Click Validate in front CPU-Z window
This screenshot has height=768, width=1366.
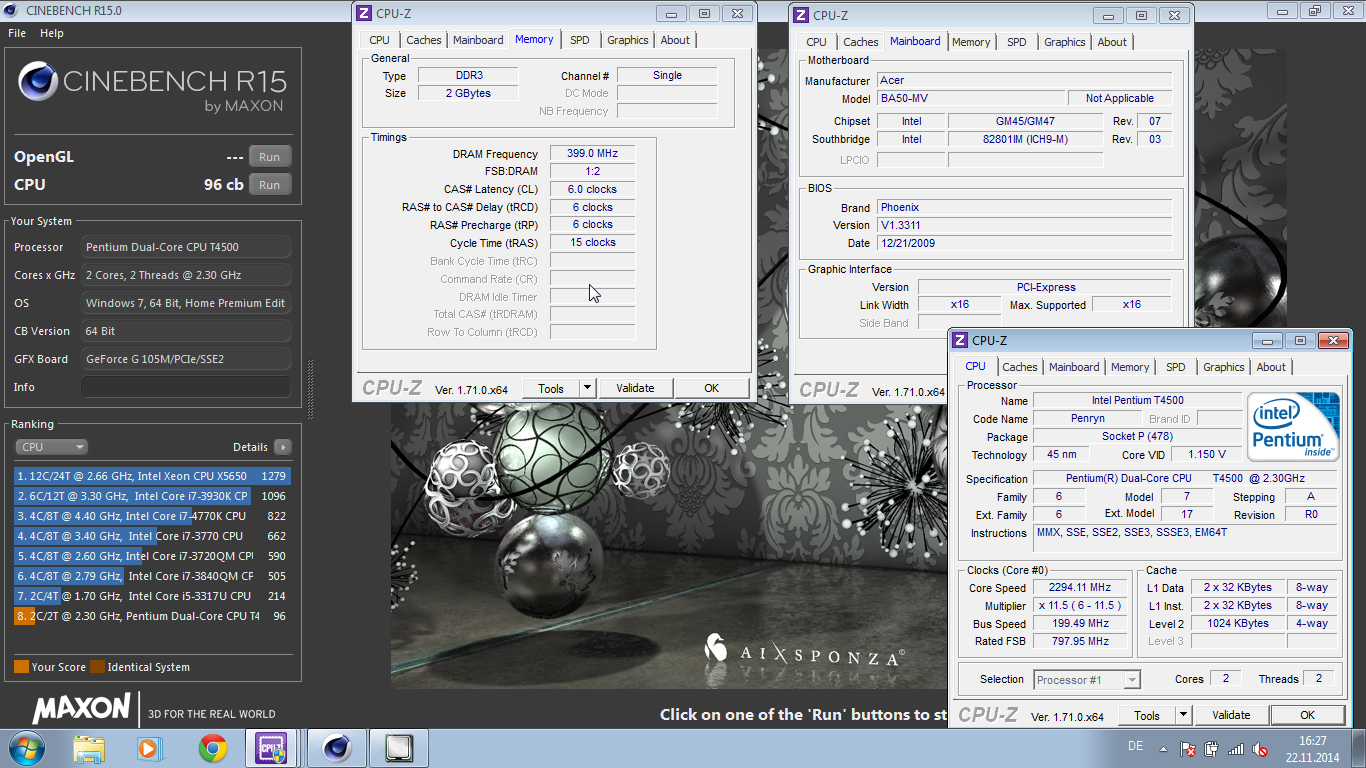click(x=1231, y=715)
